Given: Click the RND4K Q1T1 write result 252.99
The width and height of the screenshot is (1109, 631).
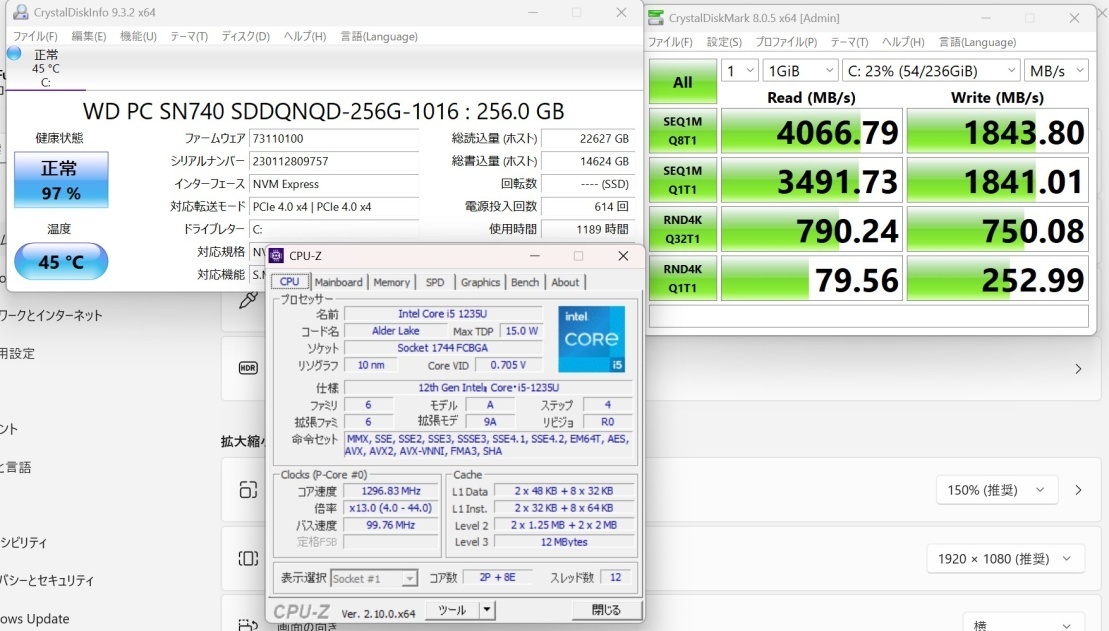Looking at the screenshot, I should [997, 279].
